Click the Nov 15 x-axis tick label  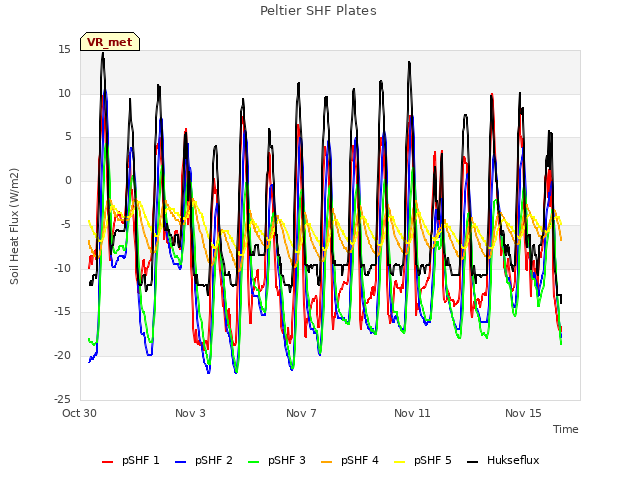(523, 413)
